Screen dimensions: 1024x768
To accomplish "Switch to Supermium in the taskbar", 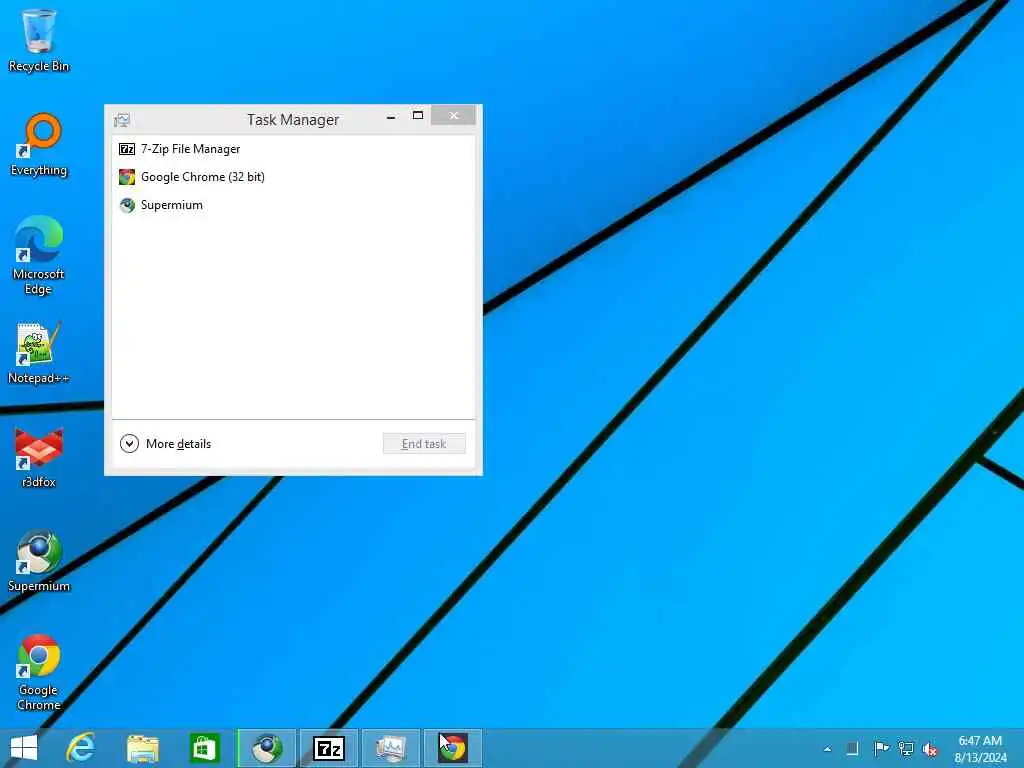I will click(x=266, y=748).
